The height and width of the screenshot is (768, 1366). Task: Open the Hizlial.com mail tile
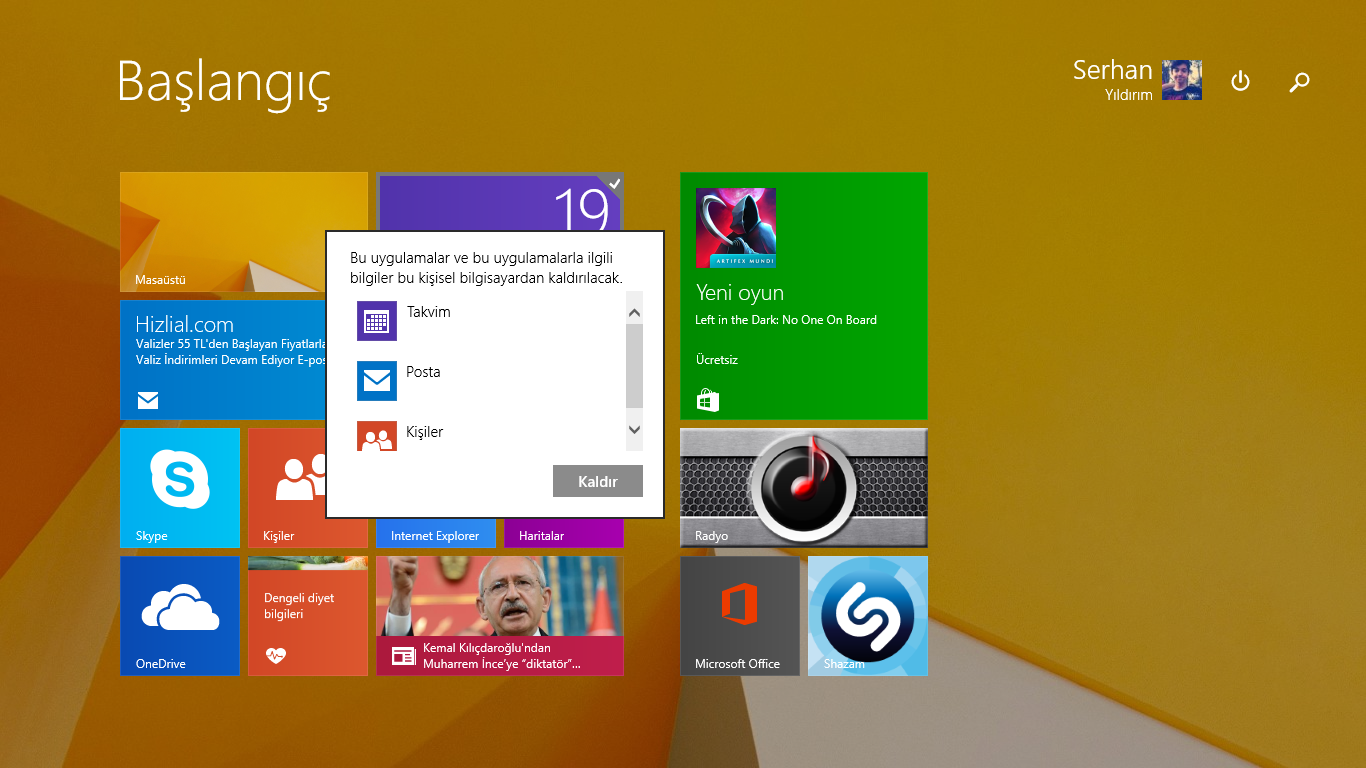[222, 360]
